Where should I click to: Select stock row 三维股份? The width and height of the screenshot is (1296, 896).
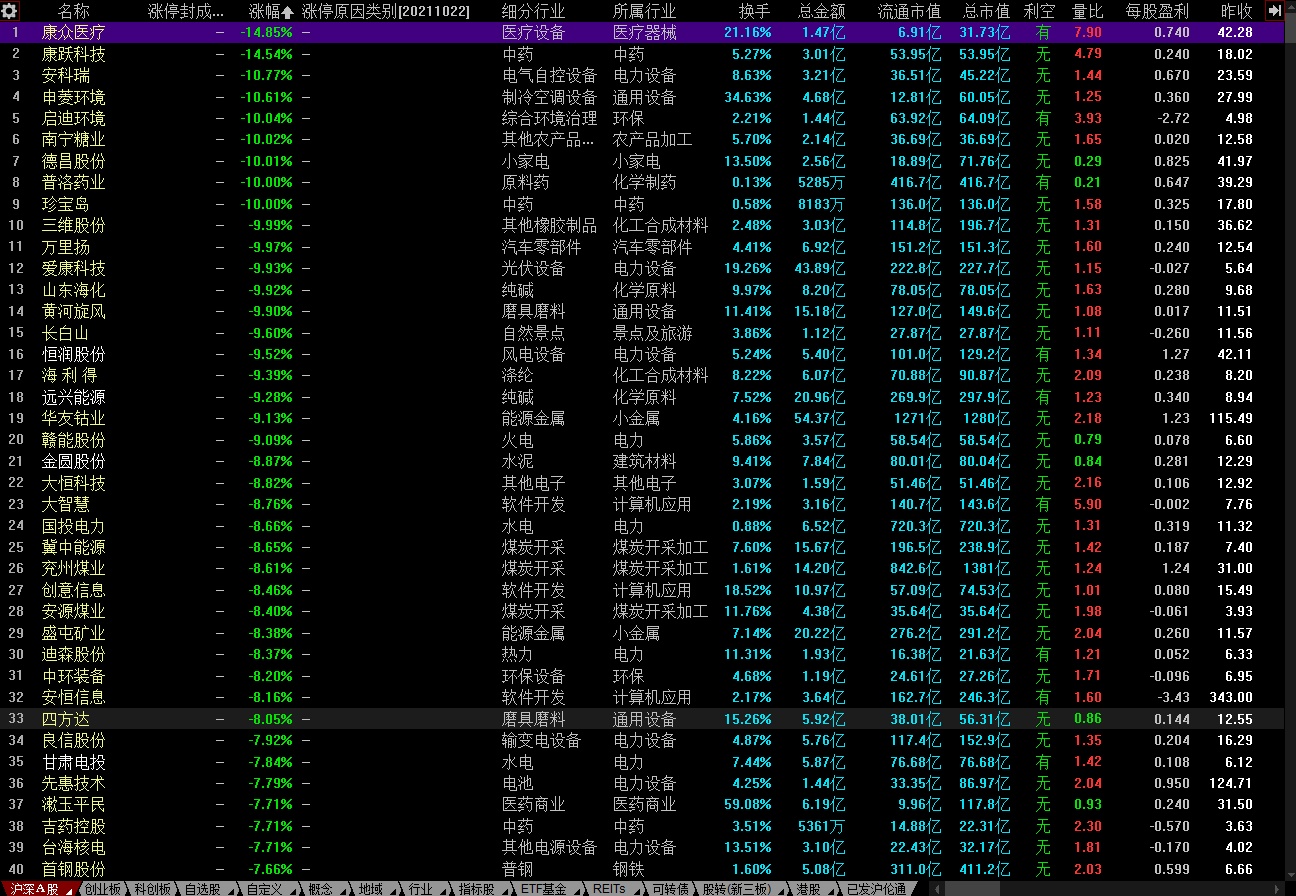tap(642, 225)
